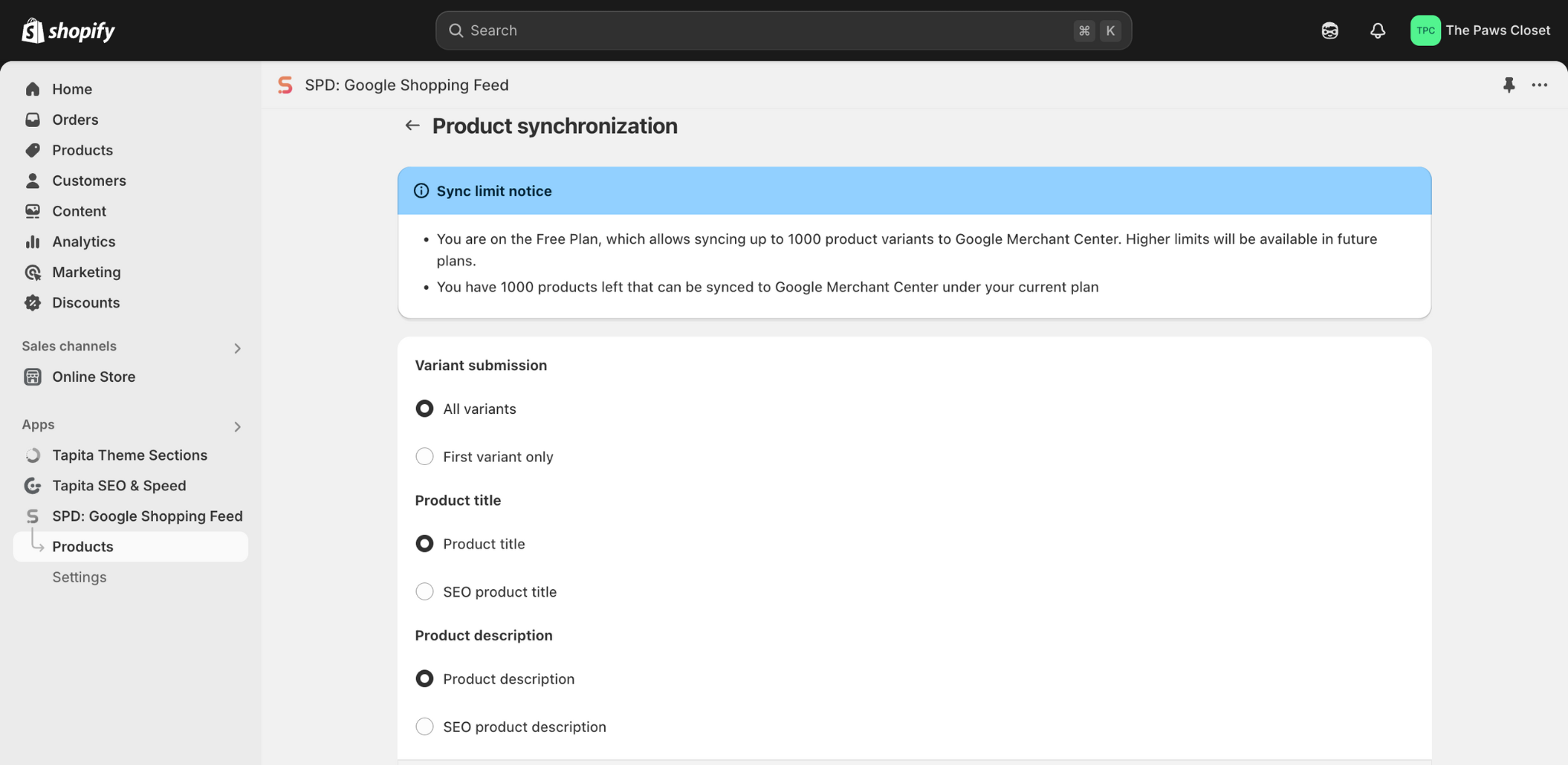Go to the Orders page in the sidebar
The height and width of the screenshot is (765, 1568).
75,120
